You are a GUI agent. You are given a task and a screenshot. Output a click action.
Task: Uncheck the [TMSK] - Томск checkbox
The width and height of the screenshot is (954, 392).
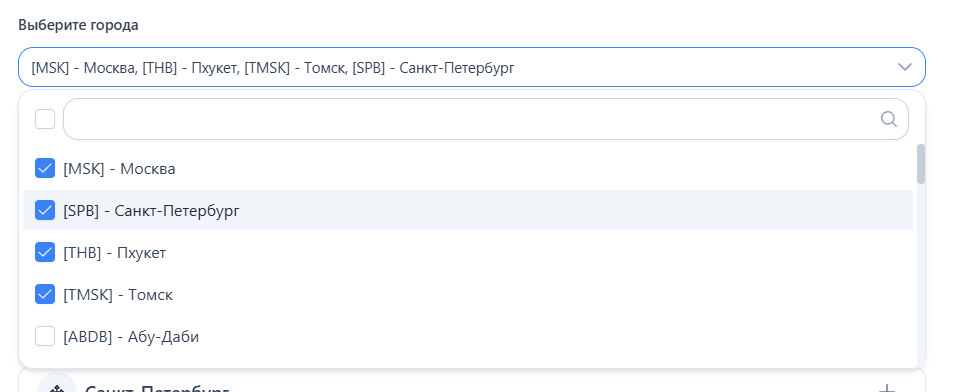pyautogui.click(x=45, y=295)
